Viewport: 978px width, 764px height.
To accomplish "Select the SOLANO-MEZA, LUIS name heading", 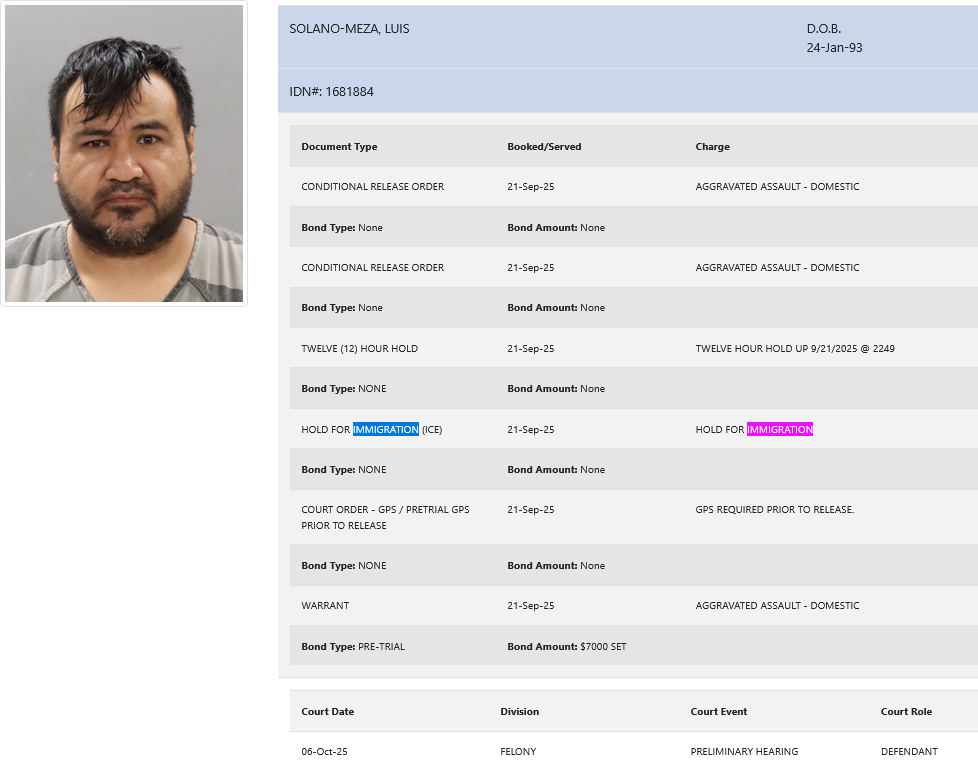I will (349, 29).
